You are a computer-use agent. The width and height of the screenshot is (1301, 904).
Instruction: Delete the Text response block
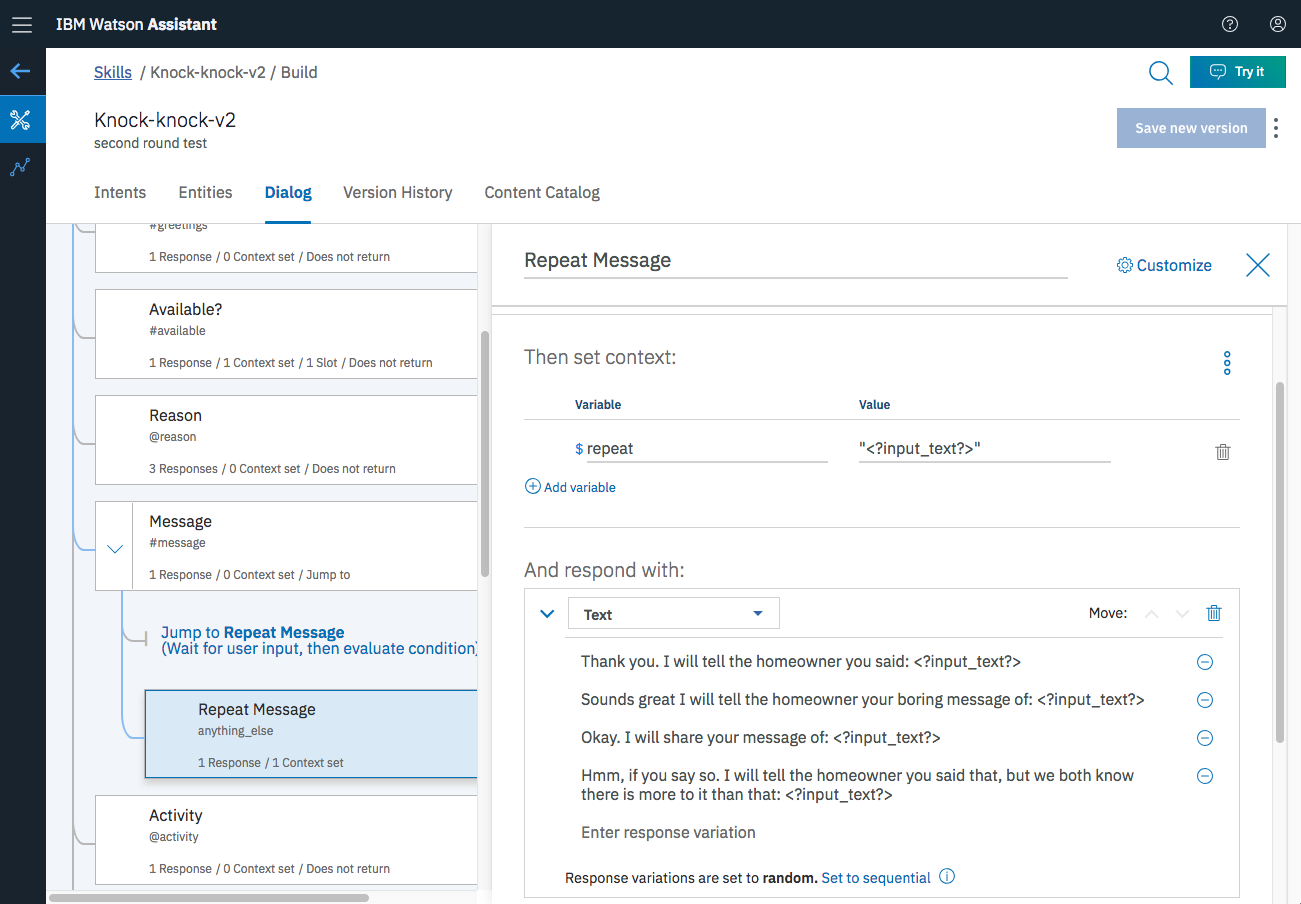coord(1213,614)
